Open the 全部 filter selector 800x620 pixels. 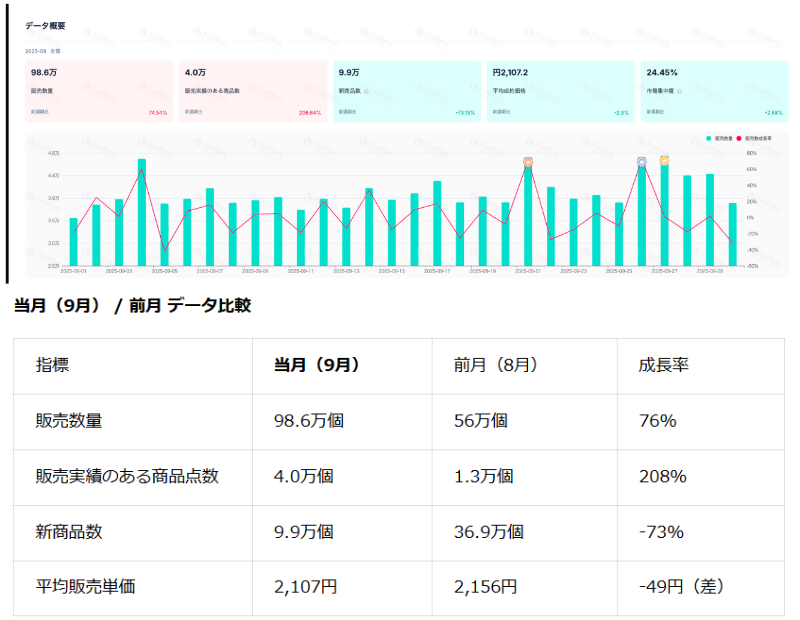tap(55, 51)
